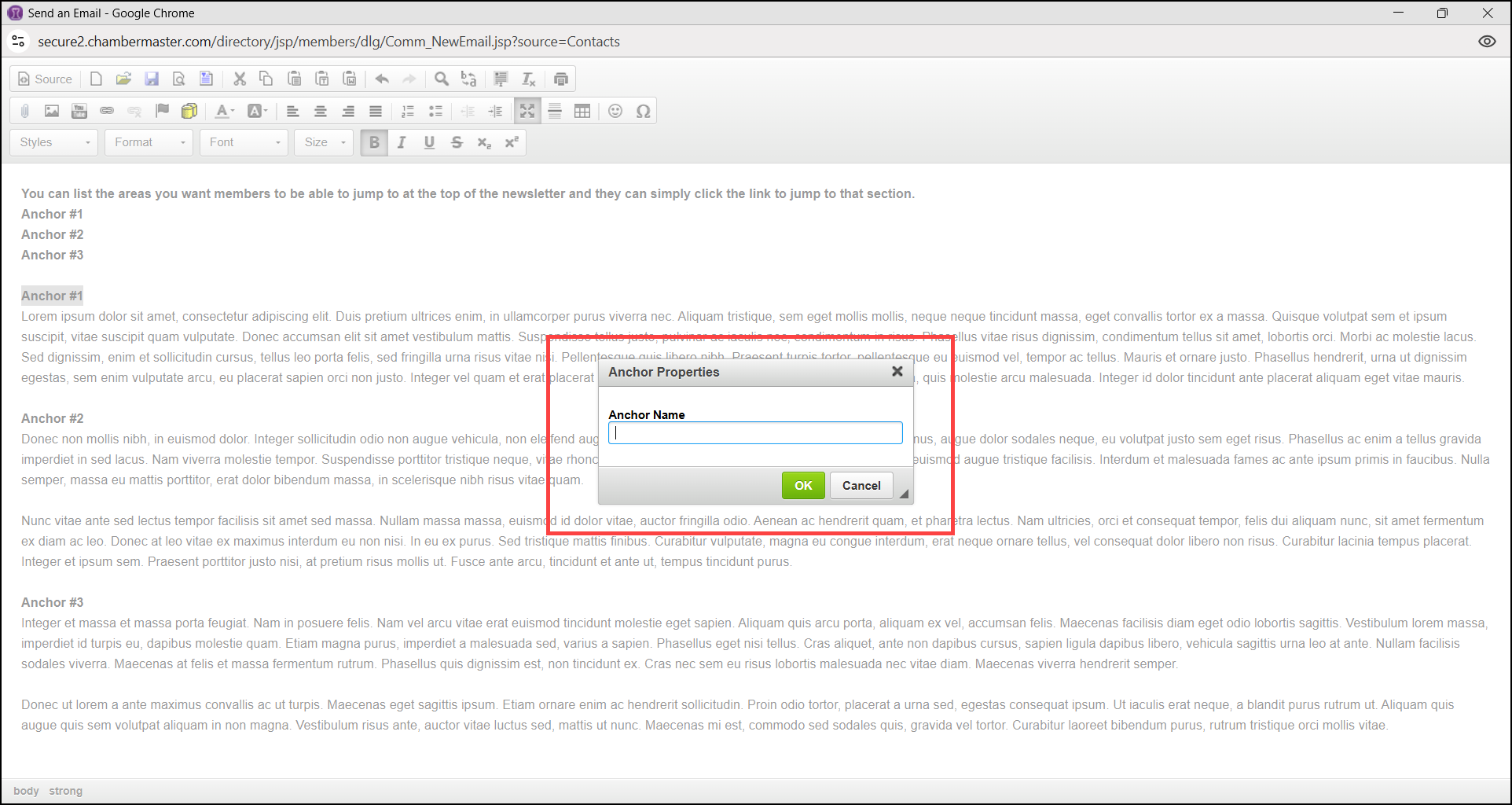Click the plain Paste icon

295,79
